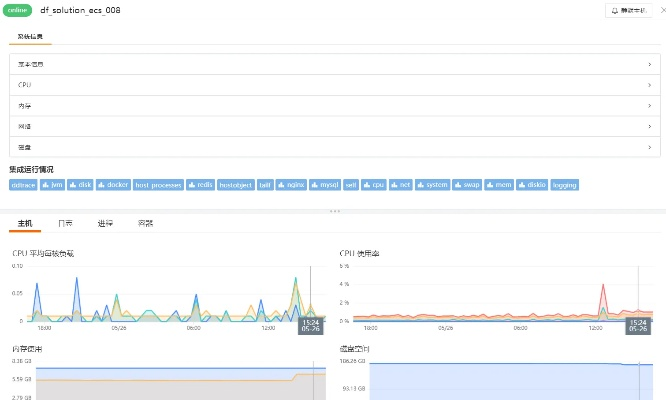Expand the 磁盘 section chevron
Viewport: 666px width, 400px height.
coord(650,148)
